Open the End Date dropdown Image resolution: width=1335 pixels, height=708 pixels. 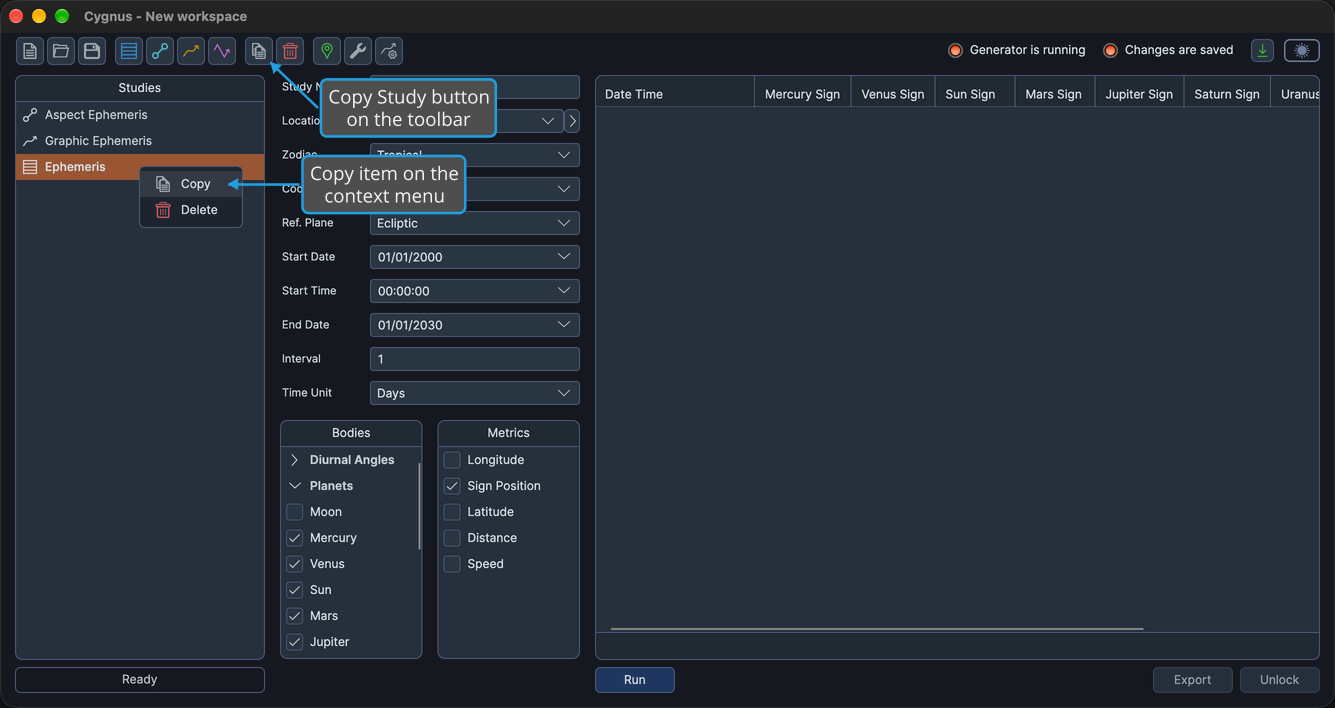tap(475, 325)
